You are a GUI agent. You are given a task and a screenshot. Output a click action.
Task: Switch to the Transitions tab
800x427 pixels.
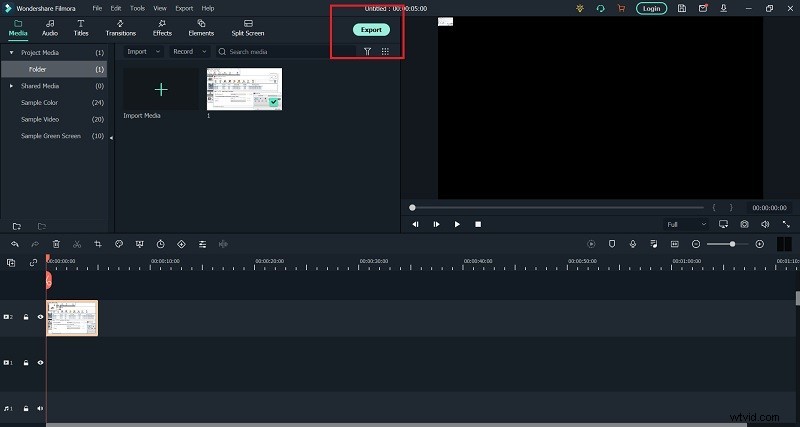(x=120, y=28)
